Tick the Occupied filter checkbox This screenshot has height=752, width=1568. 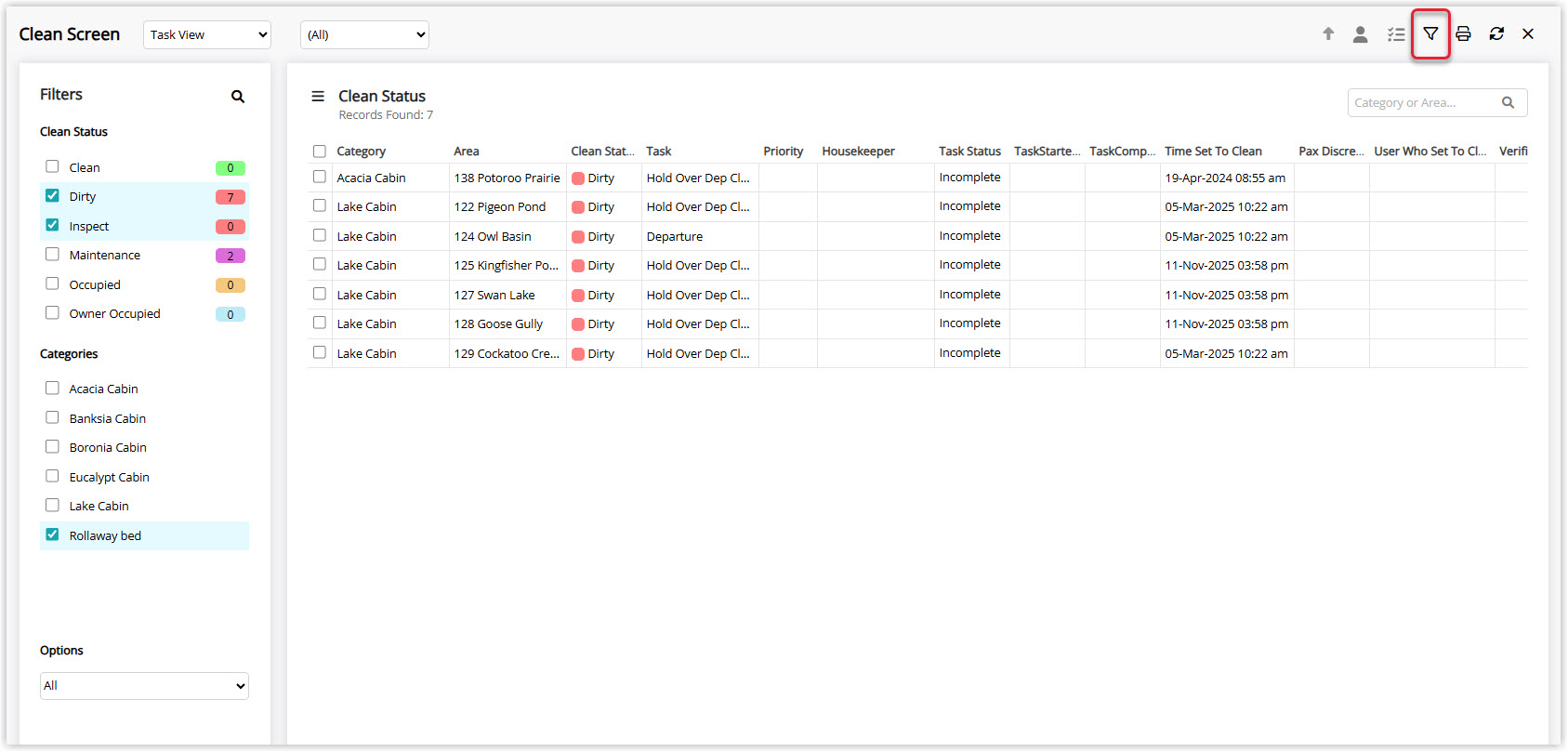tap(52, 284)
